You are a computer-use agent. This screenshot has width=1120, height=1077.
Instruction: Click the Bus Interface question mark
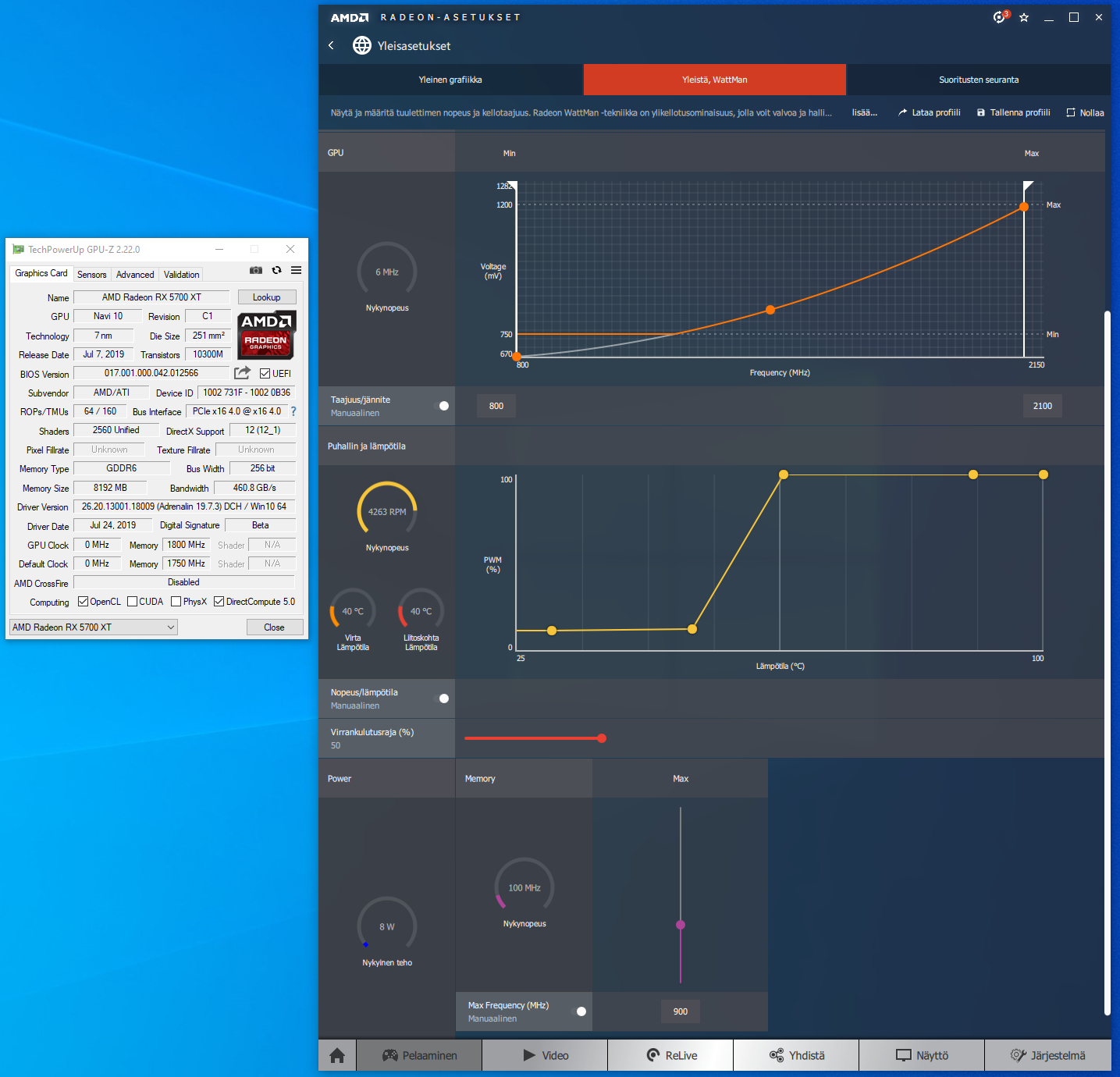[293, 411]
